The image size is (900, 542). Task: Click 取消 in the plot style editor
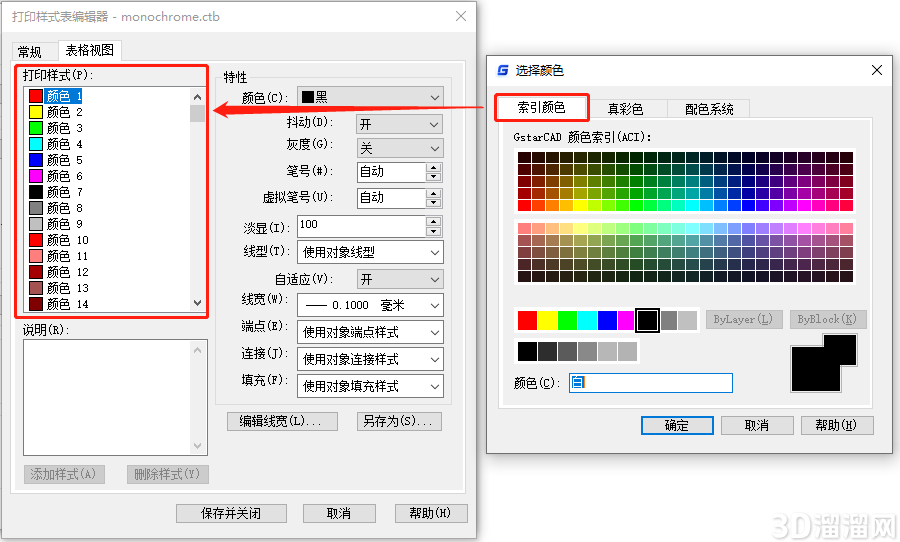(x=339, y=513)
